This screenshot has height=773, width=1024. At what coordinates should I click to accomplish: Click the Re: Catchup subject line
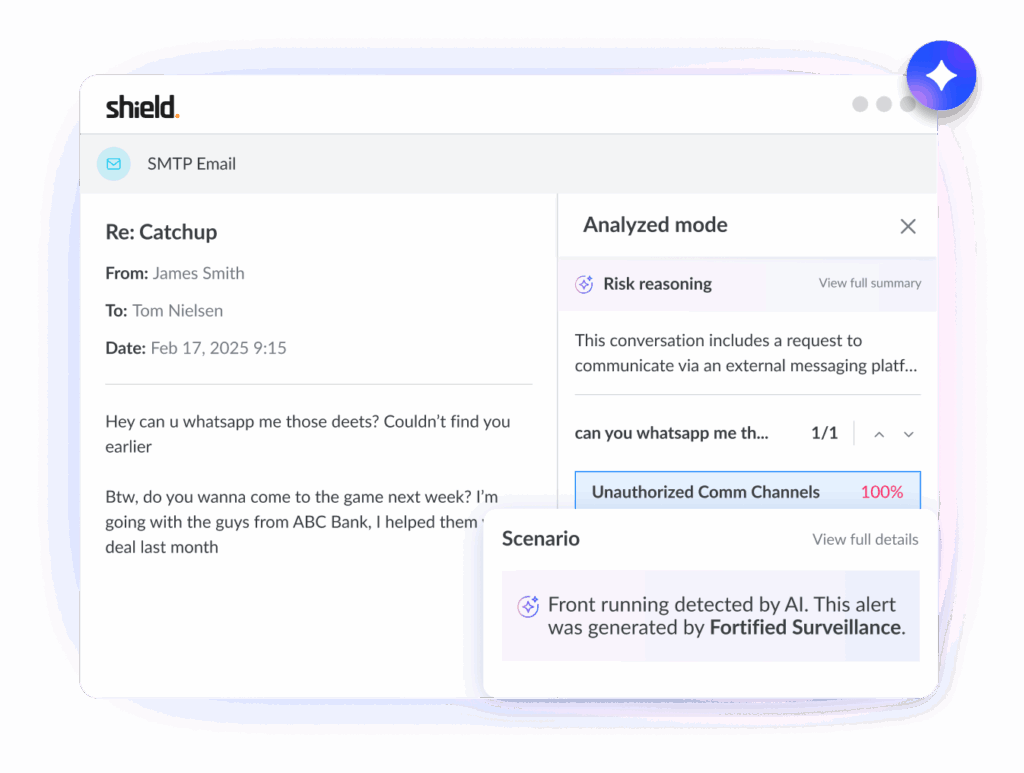tap(161, 232)
